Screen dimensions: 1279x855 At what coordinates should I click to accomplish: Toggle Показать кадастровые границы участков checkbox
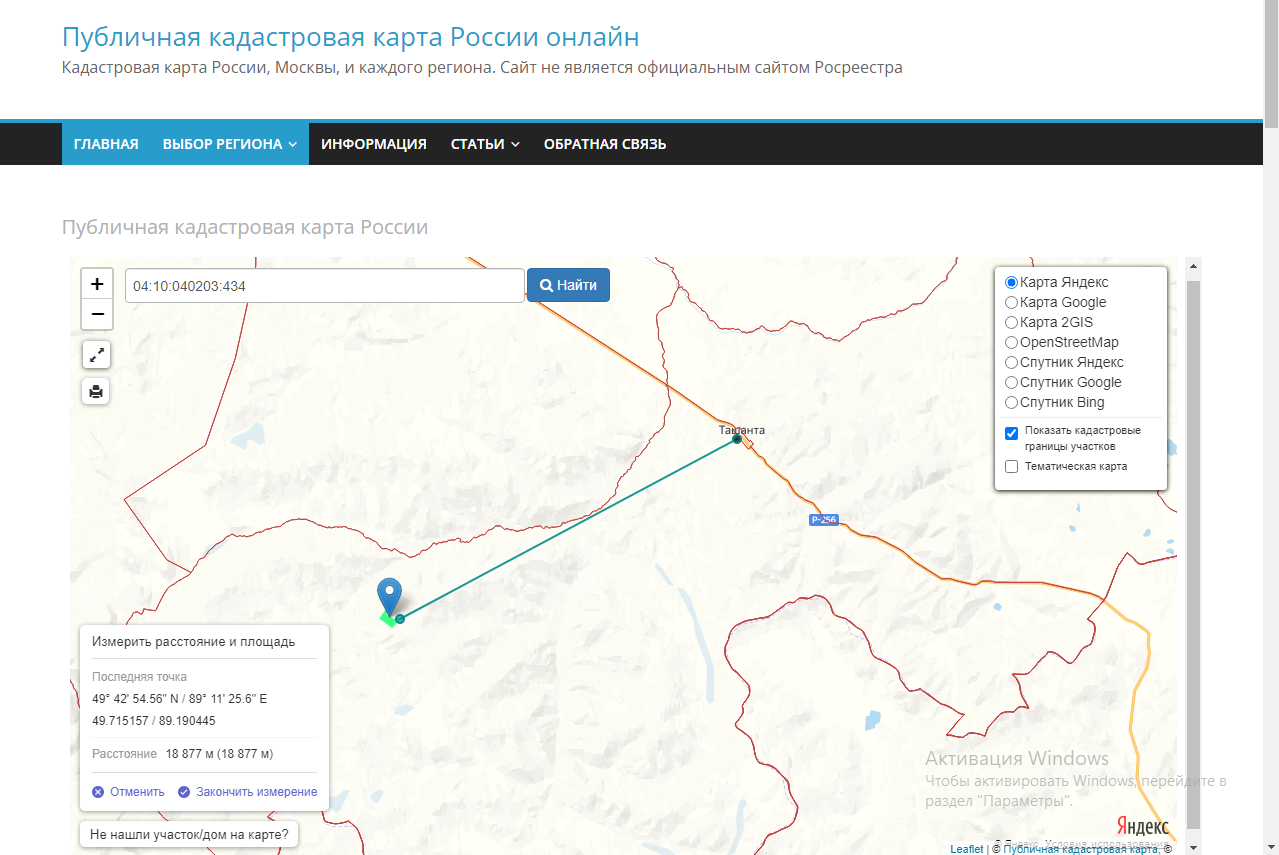tap(1011, 433)
